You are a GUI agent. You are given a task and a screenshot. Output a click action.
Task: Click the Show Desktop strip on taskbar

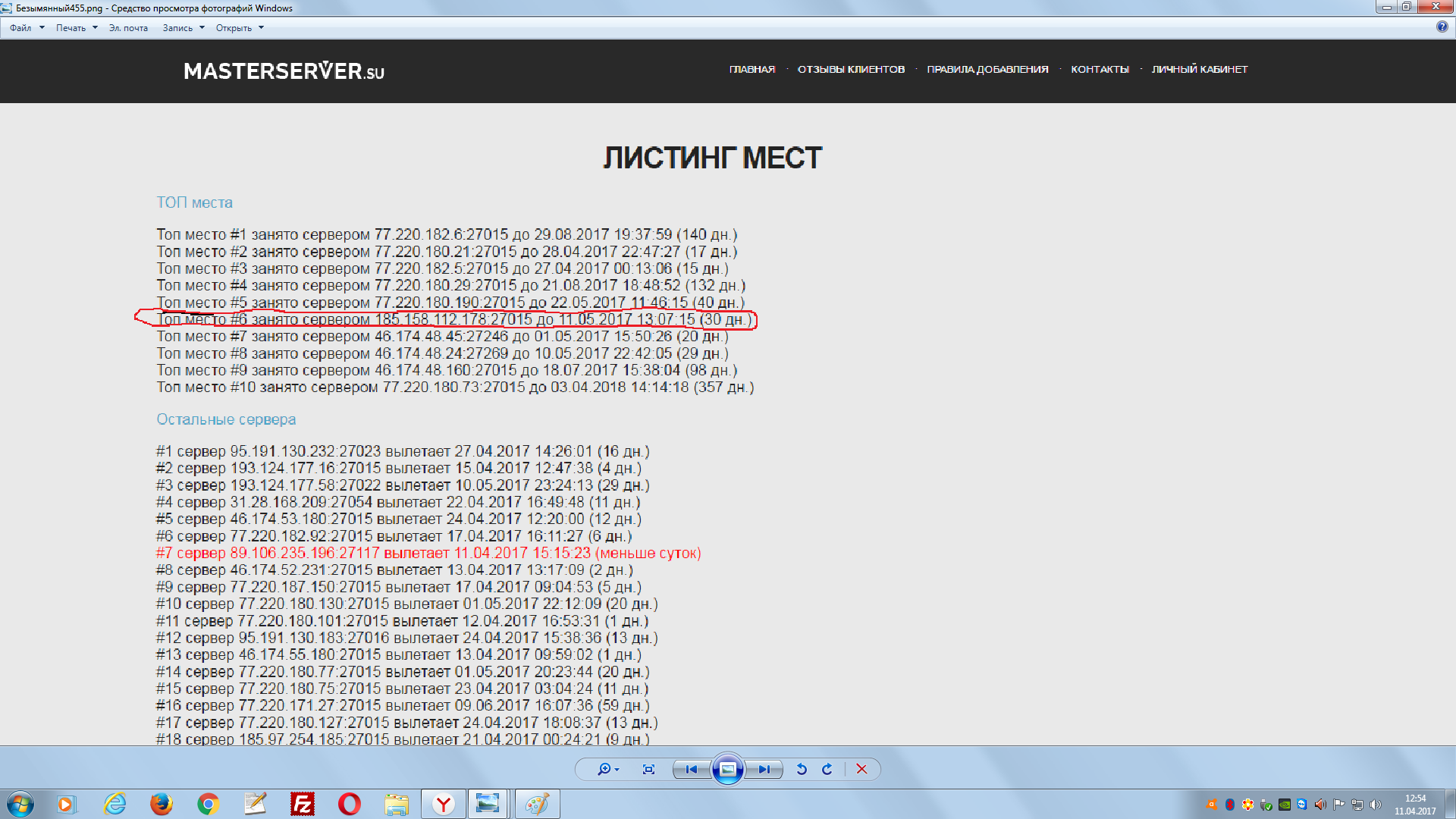coord(1450,804)
